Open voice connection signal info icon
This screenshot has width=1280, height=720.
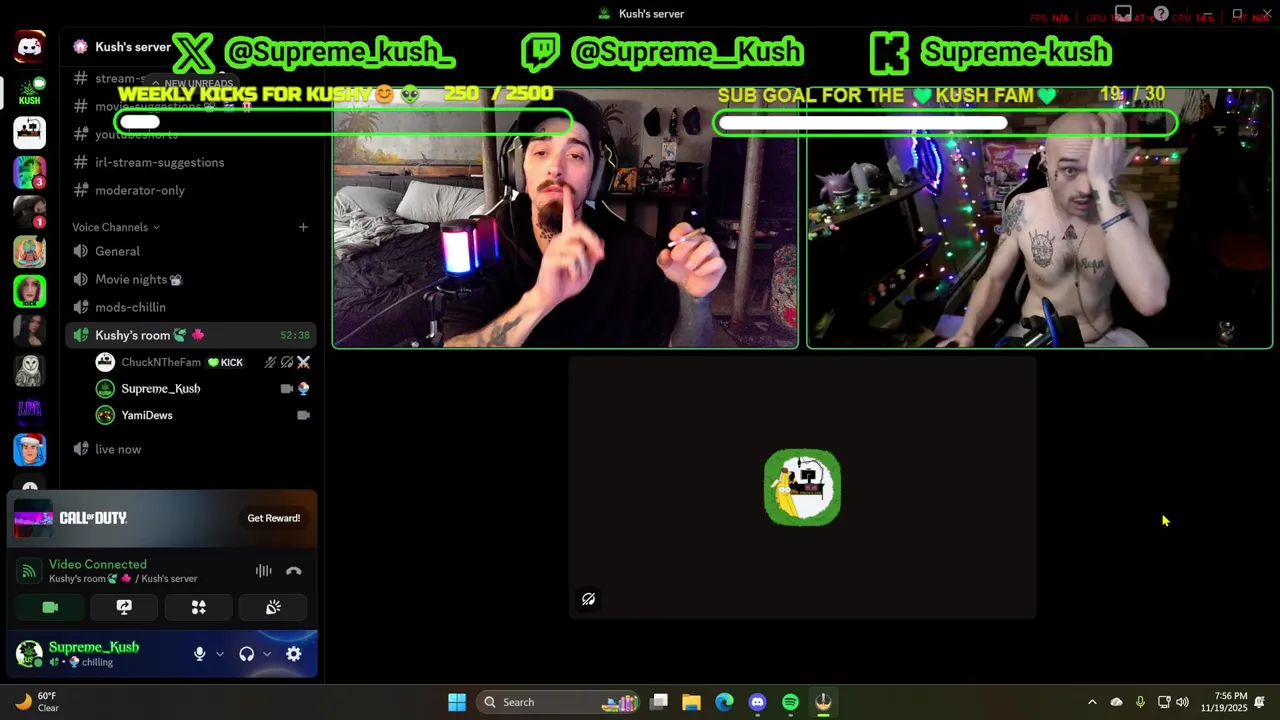[x=29, y=571]
